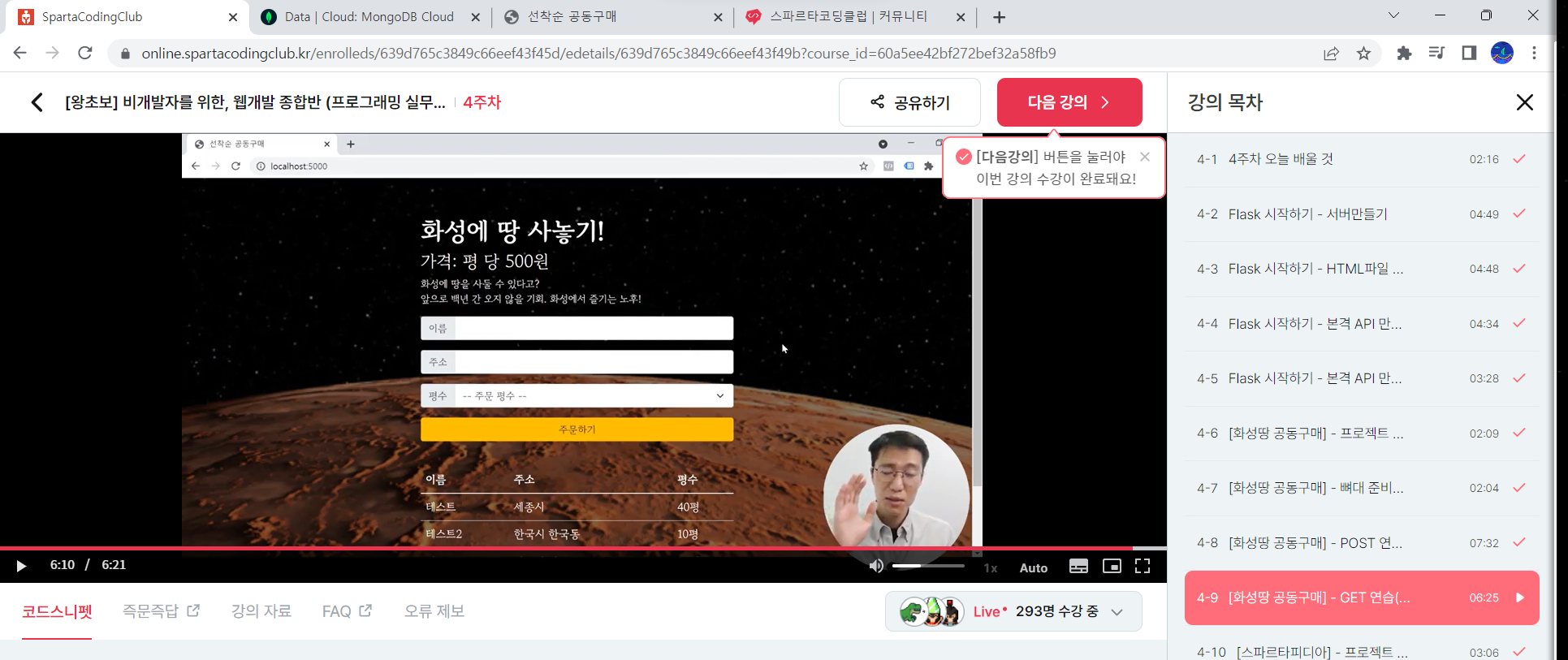Open lecture 4-1 4주차 오늘 배울 것
Image resolution: width=1568 pixels, height=660 pixels.
(1361, 159)
